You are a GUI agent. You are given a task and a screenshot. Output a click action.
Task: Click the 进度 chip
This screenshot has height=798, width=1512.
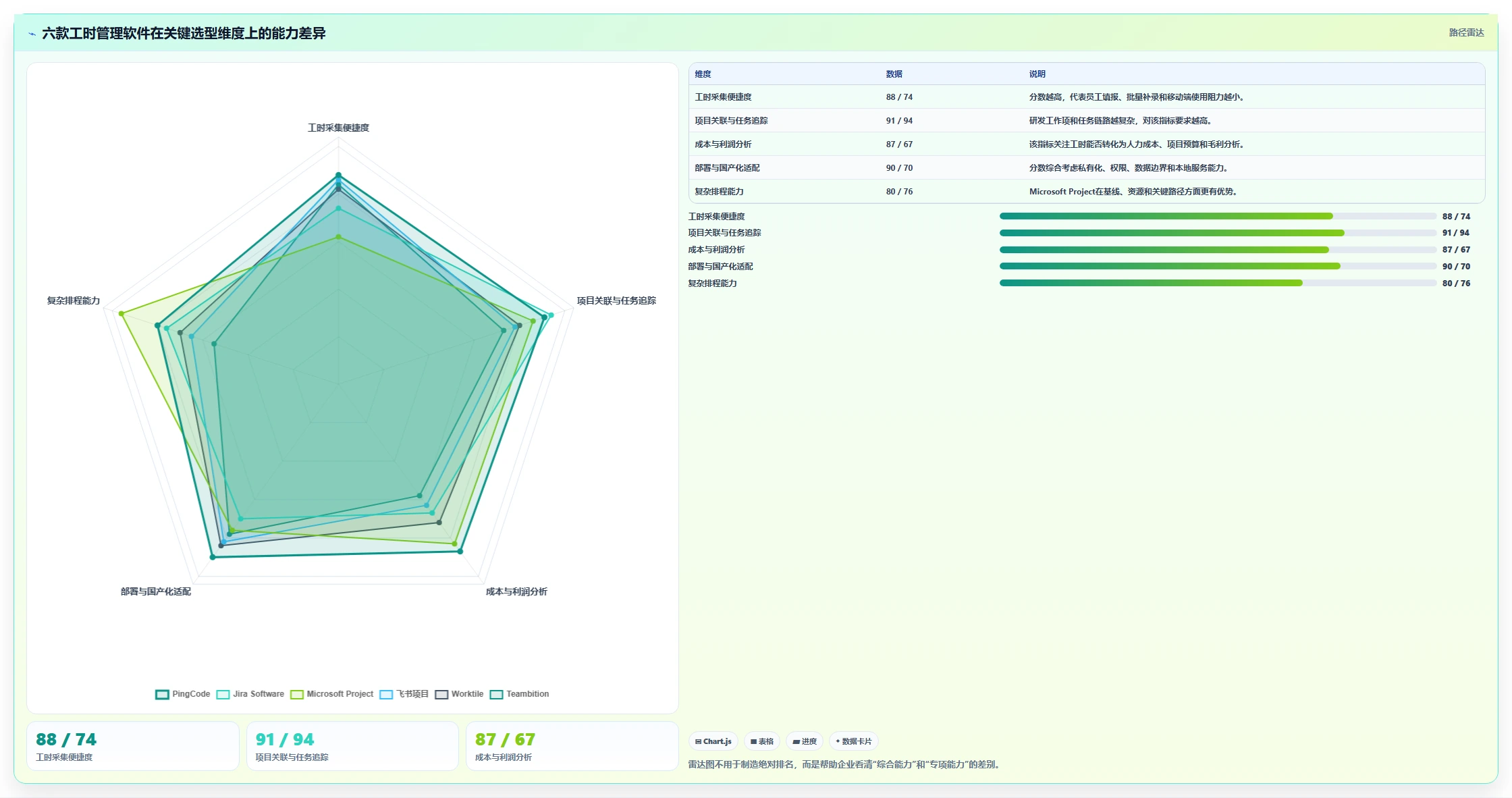tap(805, 741)
